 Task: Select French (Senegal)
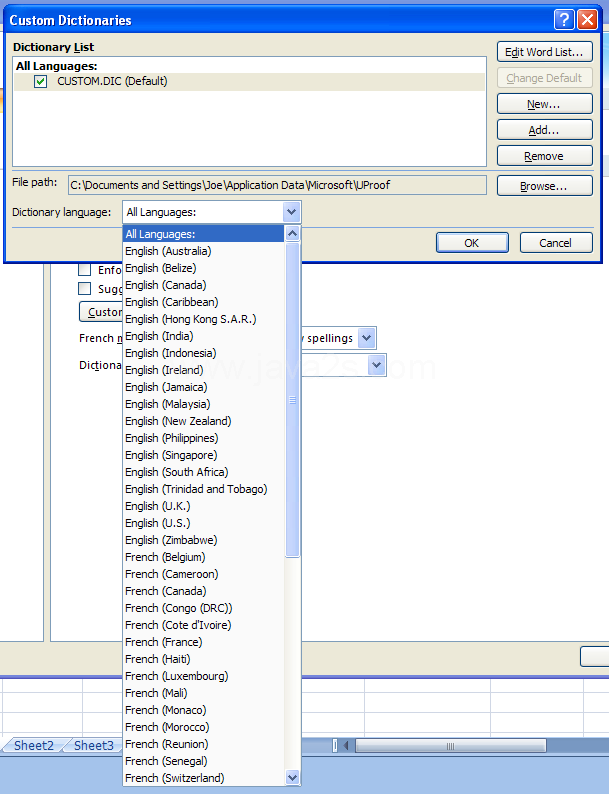tap(204, 761)
